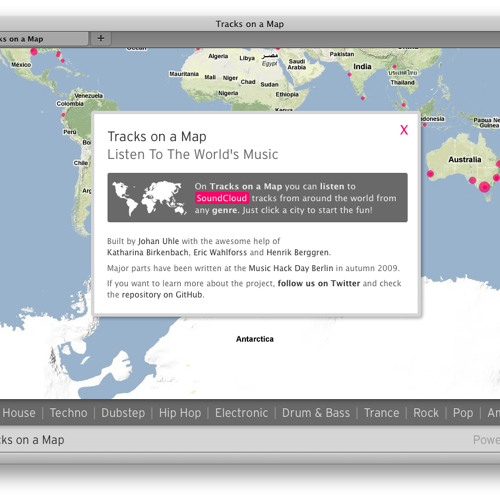Click the Tracks on a Map footer title

(x=32, y=440)
